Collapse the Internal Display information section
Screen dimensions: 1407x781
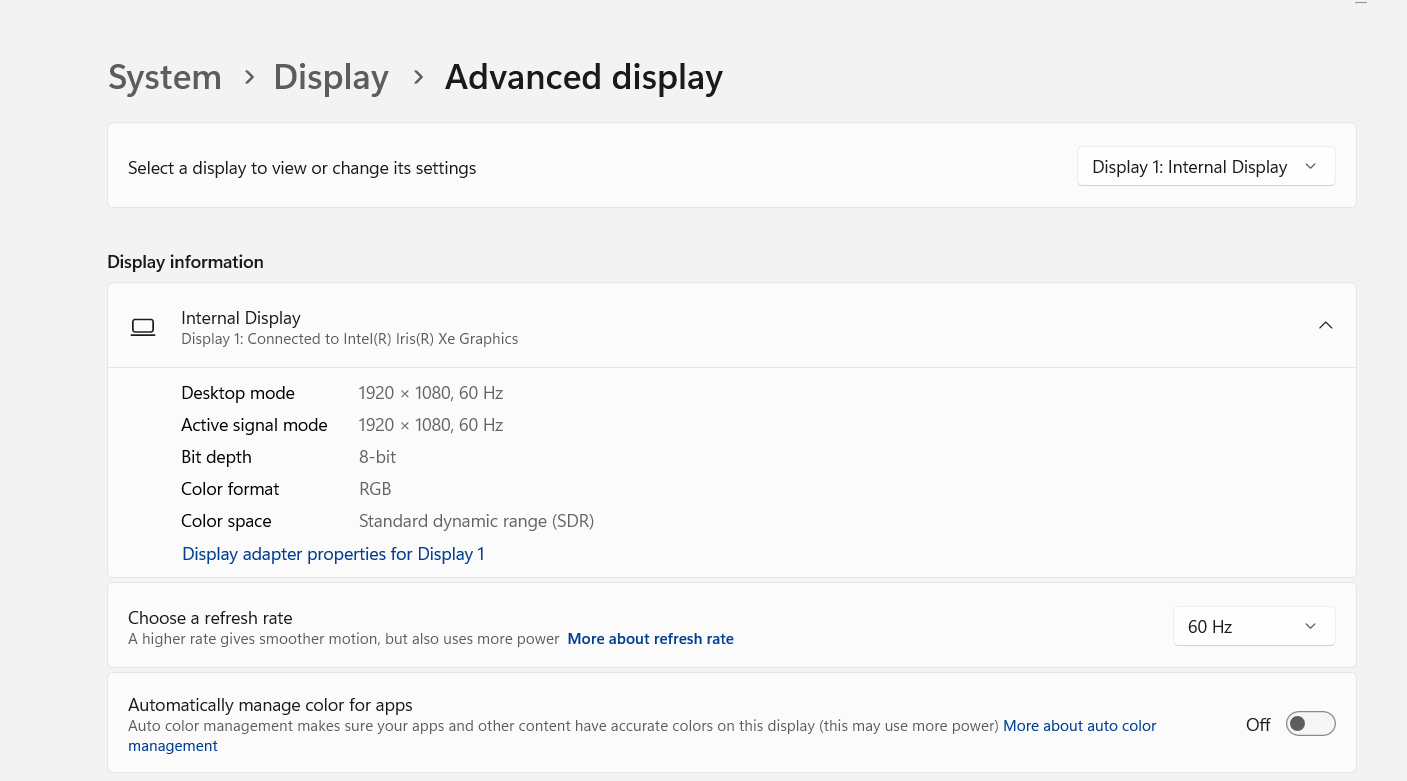click(x=1325, y=325)
